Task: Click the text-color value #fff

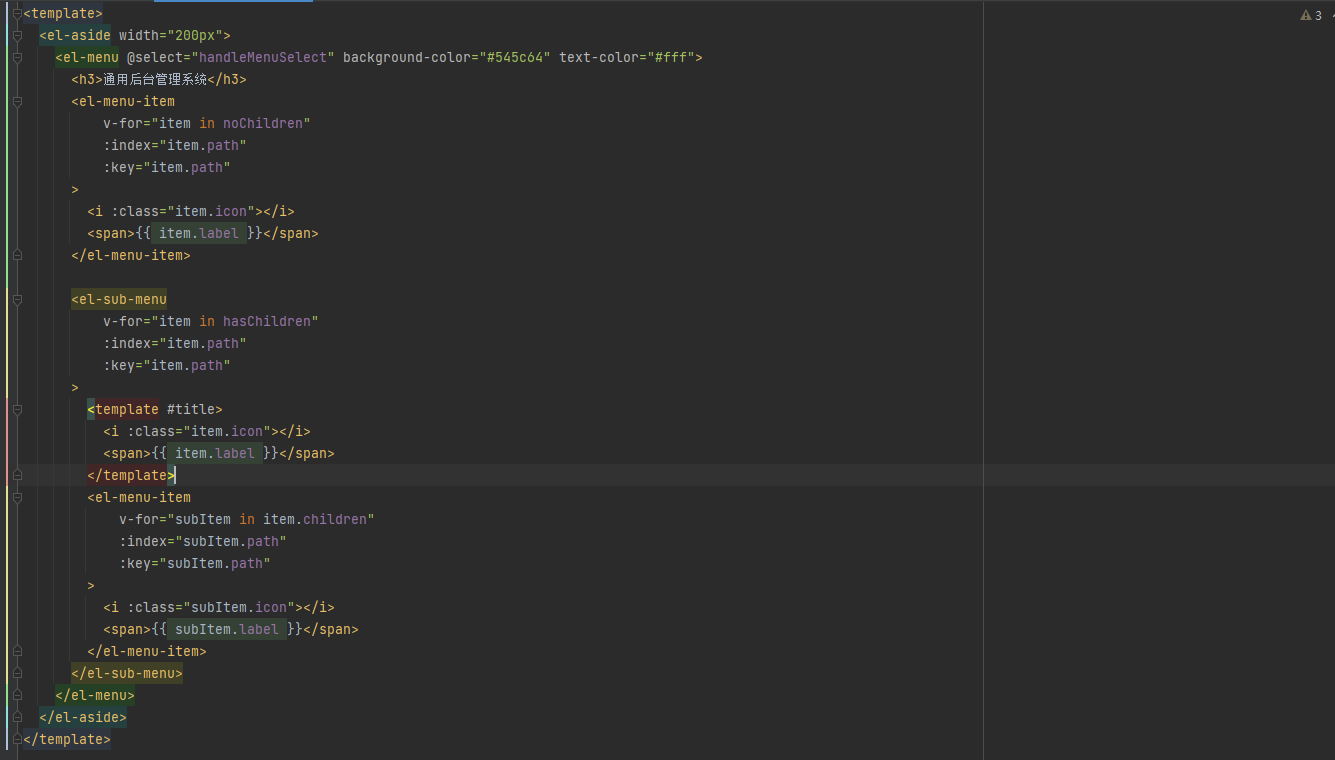Action: click(670, 58)
